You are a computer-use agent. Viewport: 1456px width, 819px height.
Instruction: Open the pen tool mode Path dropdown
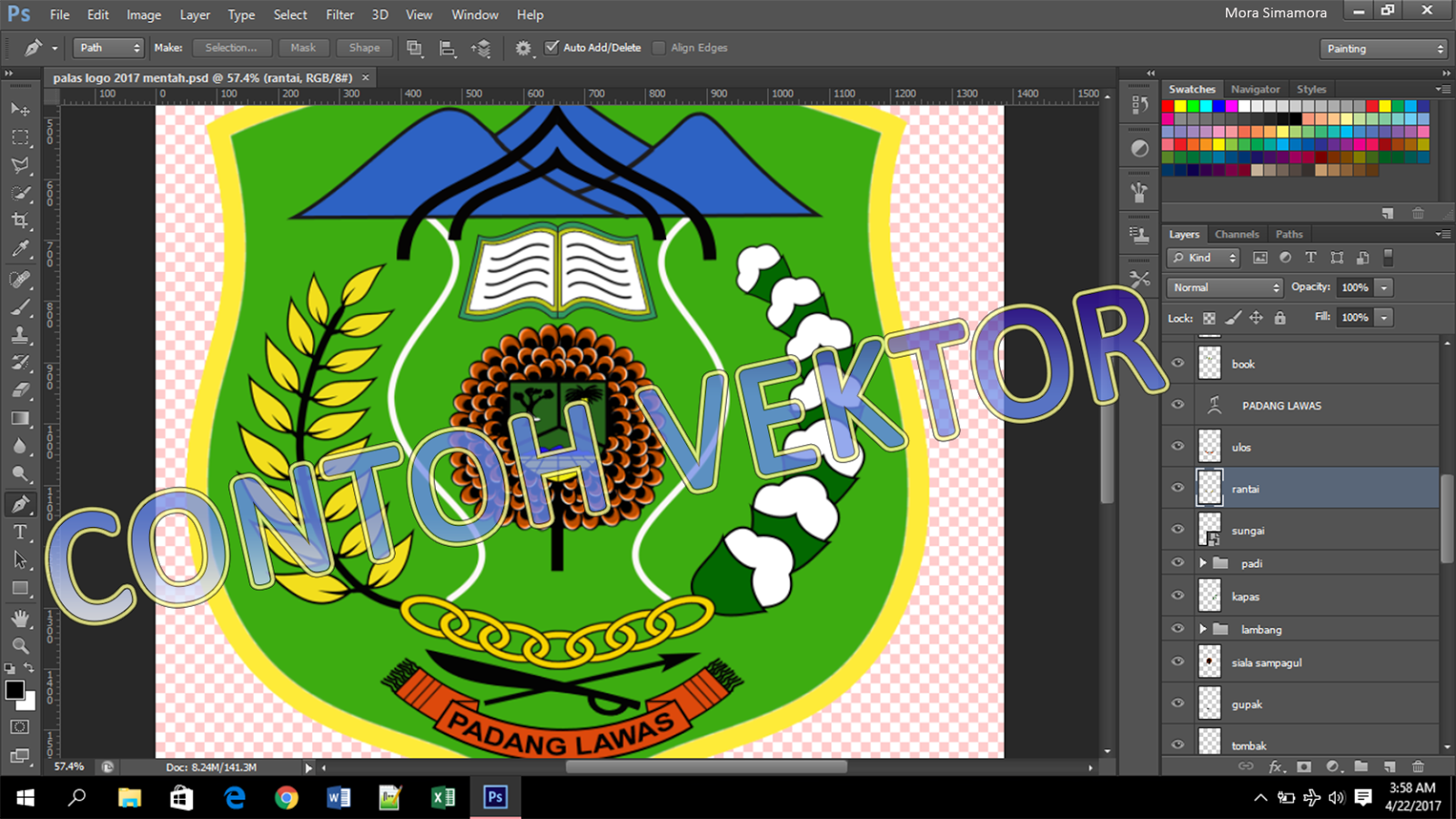click(x=108, y=47)
